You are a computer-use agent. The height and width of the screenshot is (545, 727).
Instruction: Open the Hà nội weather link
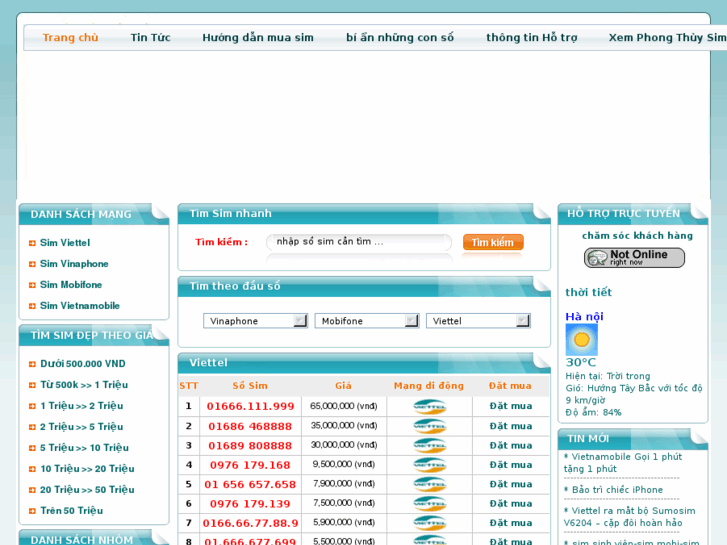(x=584, y=316)
